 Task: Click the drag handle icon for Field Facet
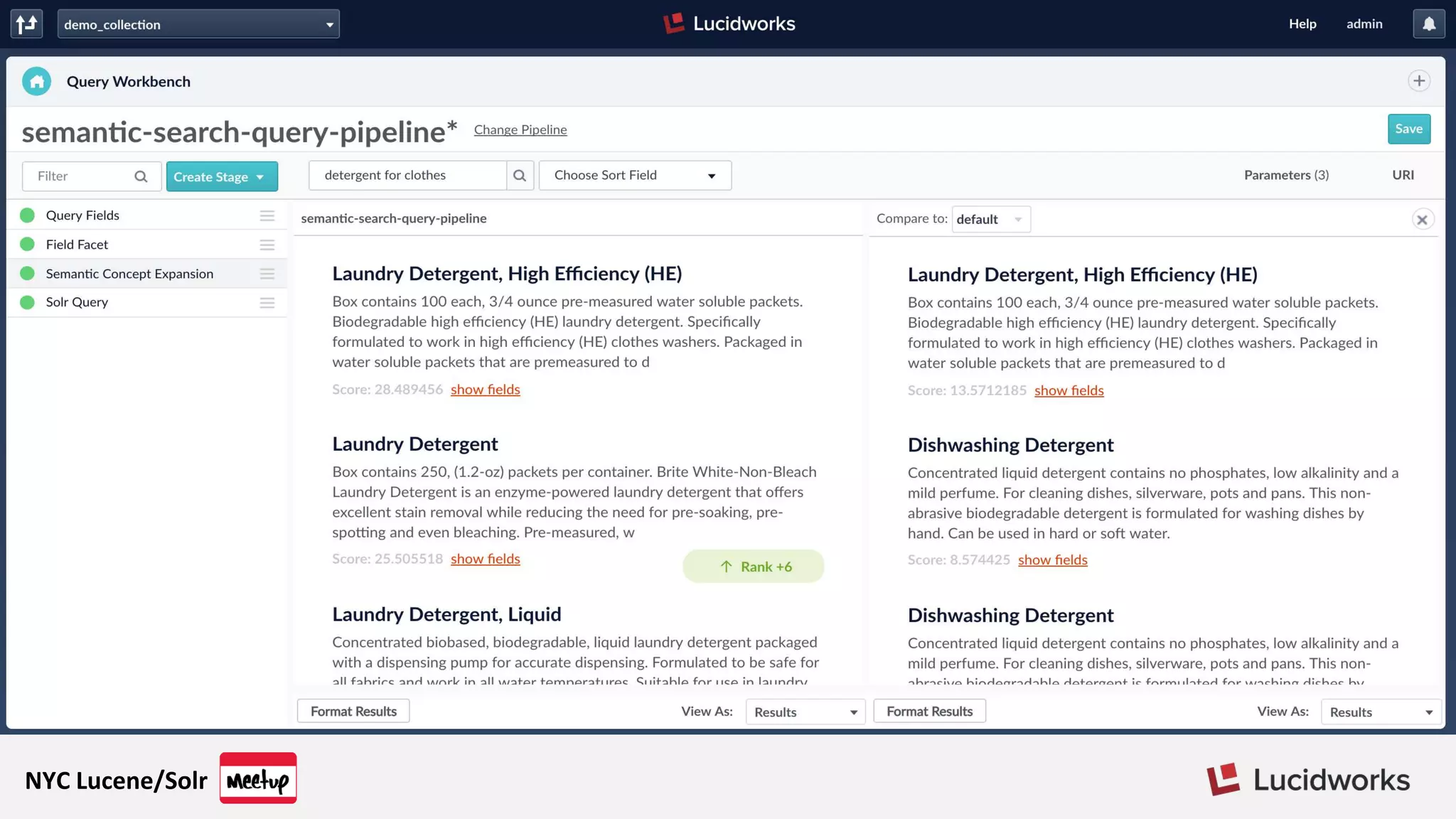(x=267, y=245)
